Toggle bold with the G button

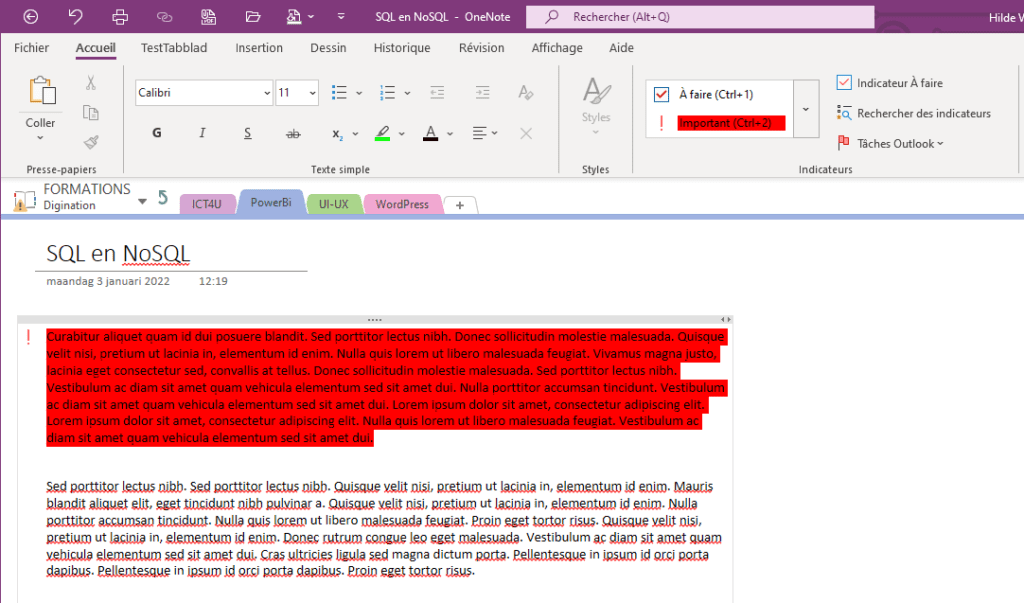[156, 133]
